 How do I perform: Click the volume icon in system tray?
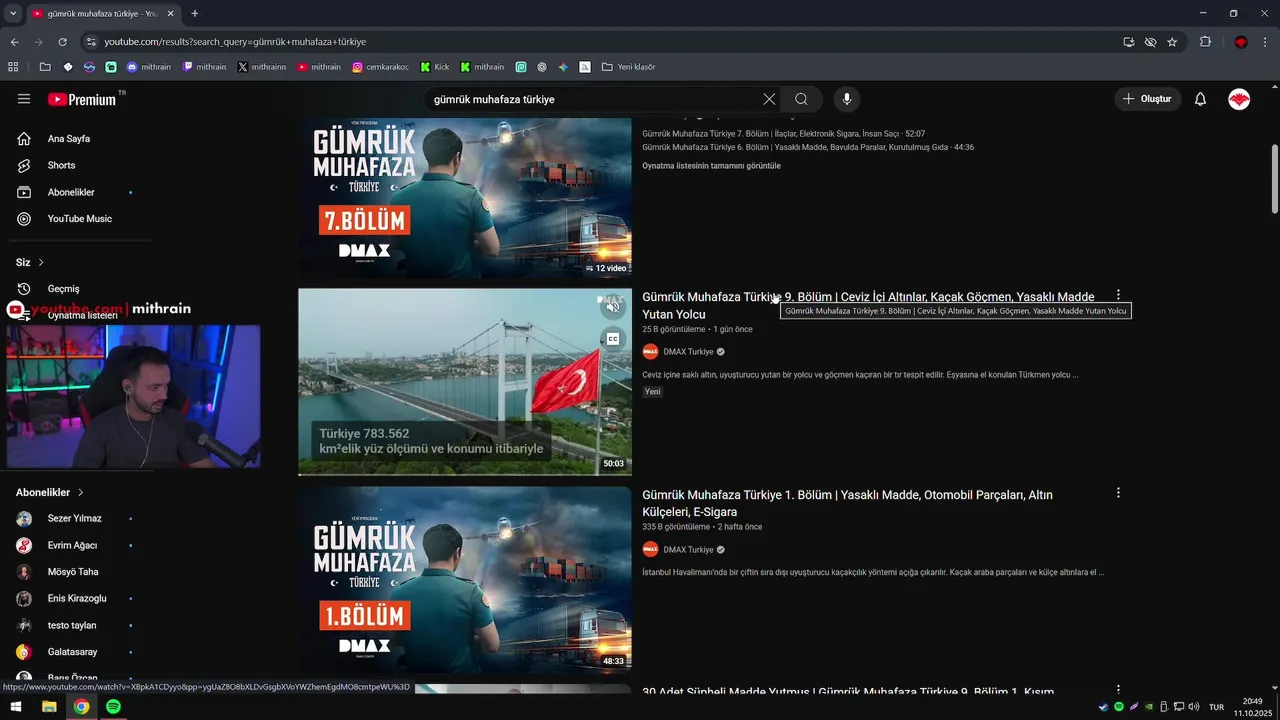(1194, 707)
